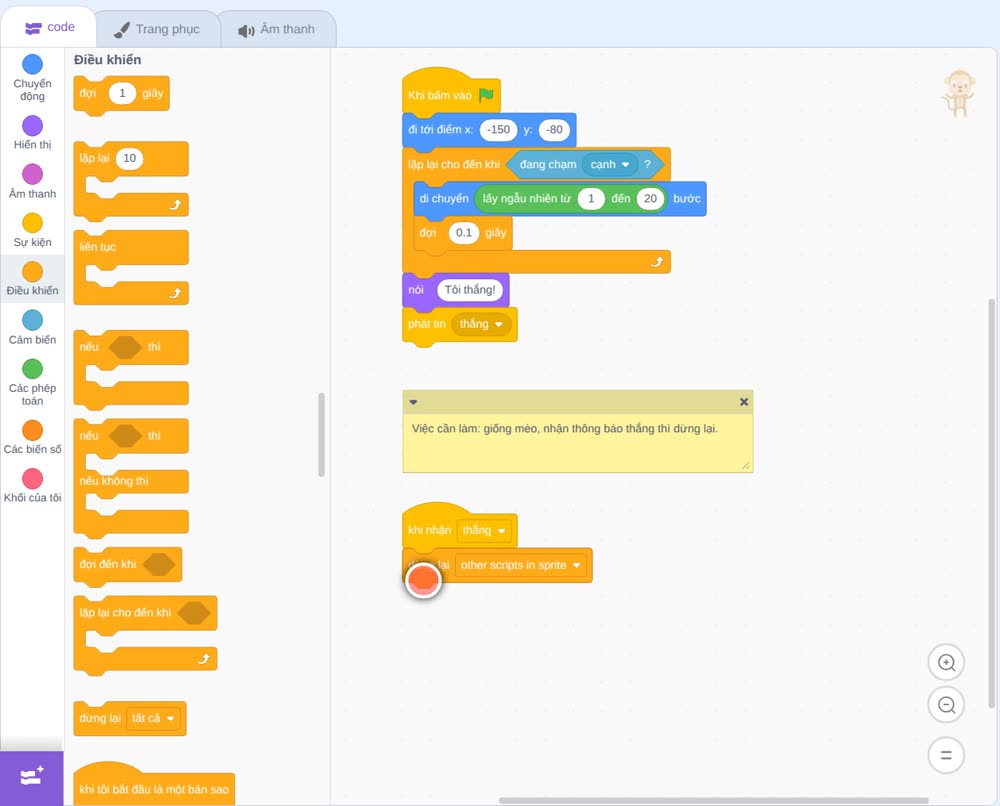The image size is (1000, 806).
Task: Click the 'Tôi thắng!' text field
Action: coord(470,290)
